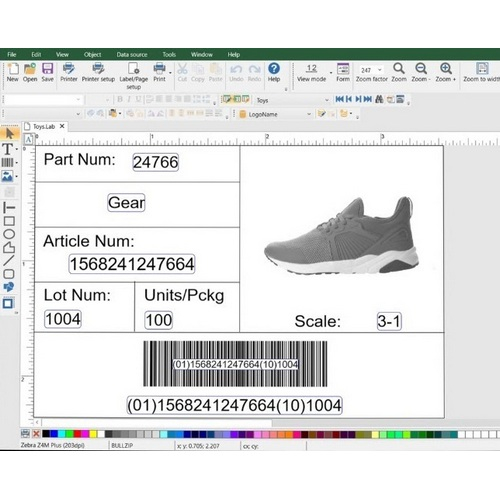Open Help from the toolbar

[274, 72]
